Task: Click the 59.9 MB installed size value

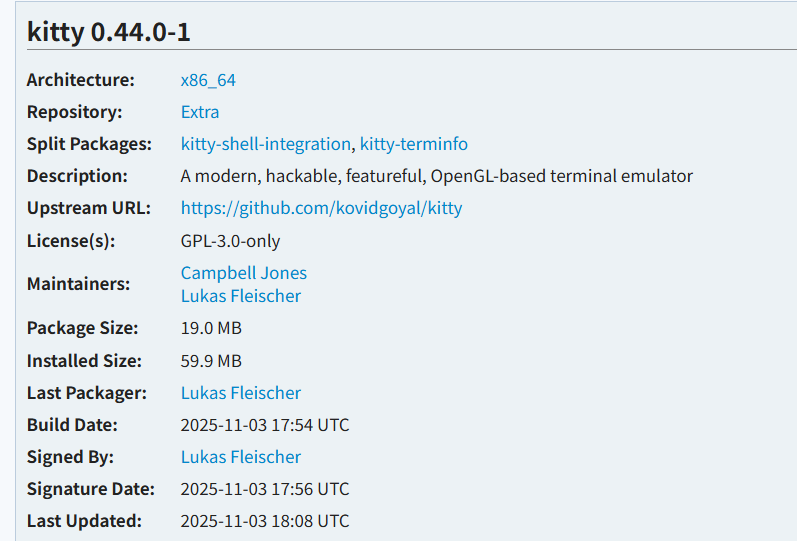Action: click(x=211, y=361)
